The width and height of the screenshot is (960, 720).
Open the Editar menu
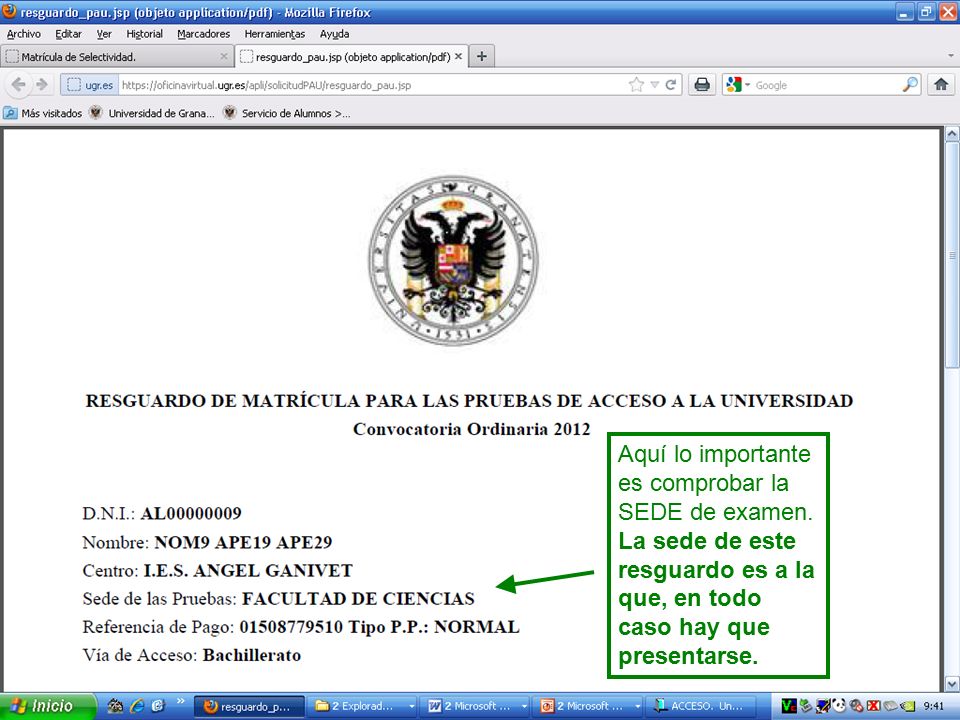[x=68, y=34]
